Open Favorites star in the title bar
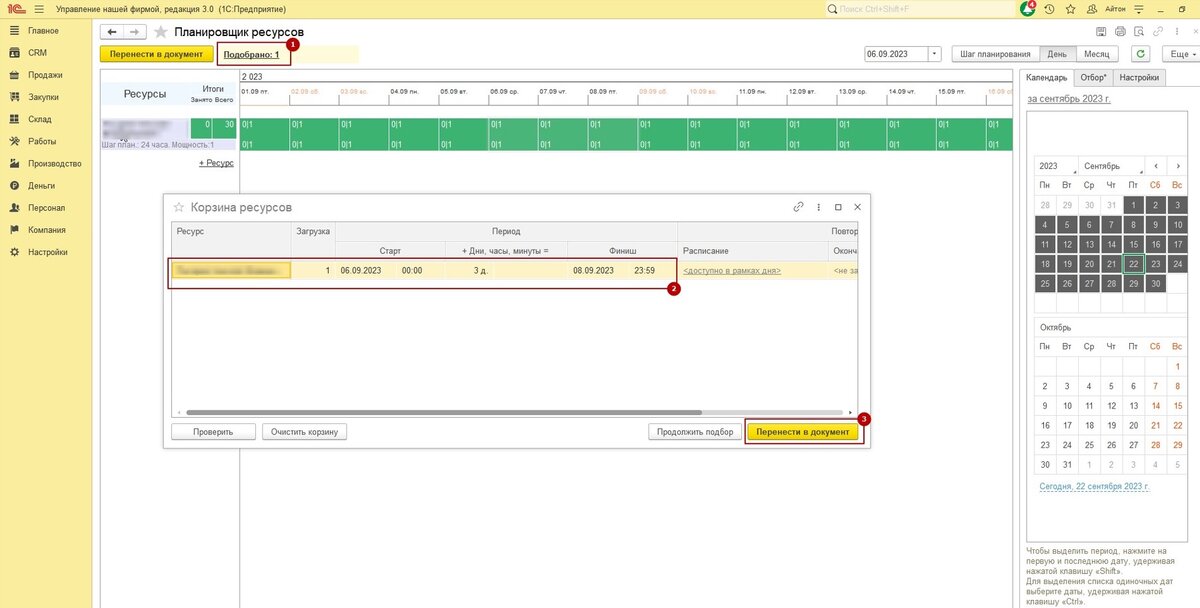 [1070, 8]
